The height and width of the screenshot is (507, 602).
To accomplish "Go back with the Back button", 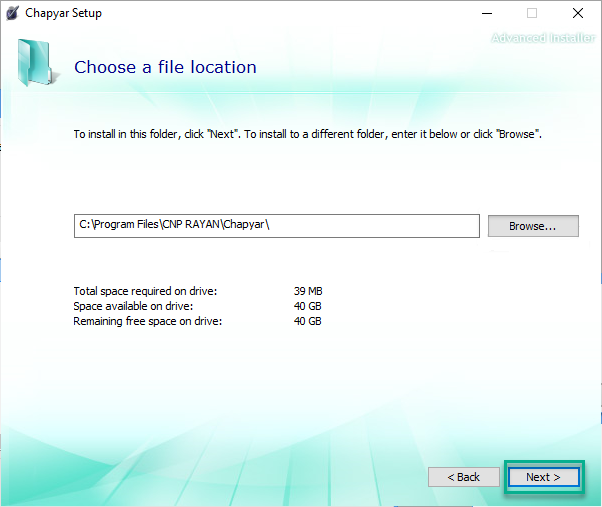I will tap(464, 477).
